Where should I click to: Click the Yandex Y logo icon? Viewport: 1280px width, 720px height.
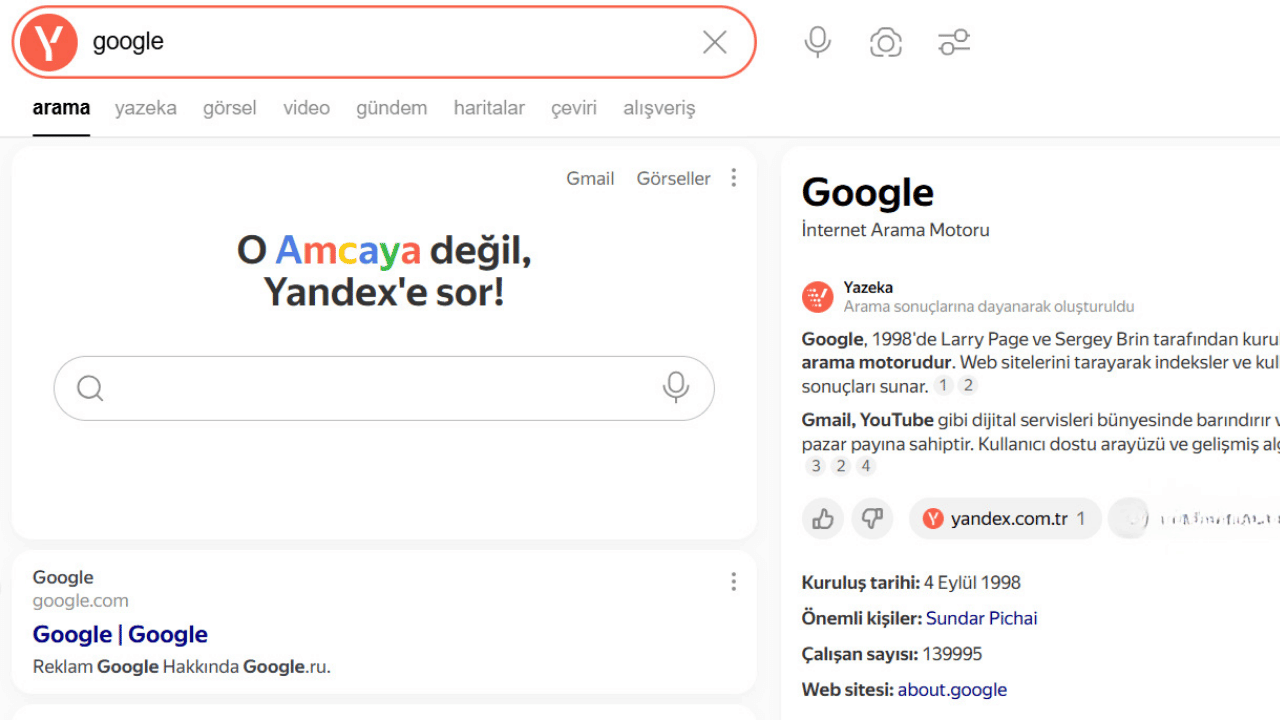(48, 42)
